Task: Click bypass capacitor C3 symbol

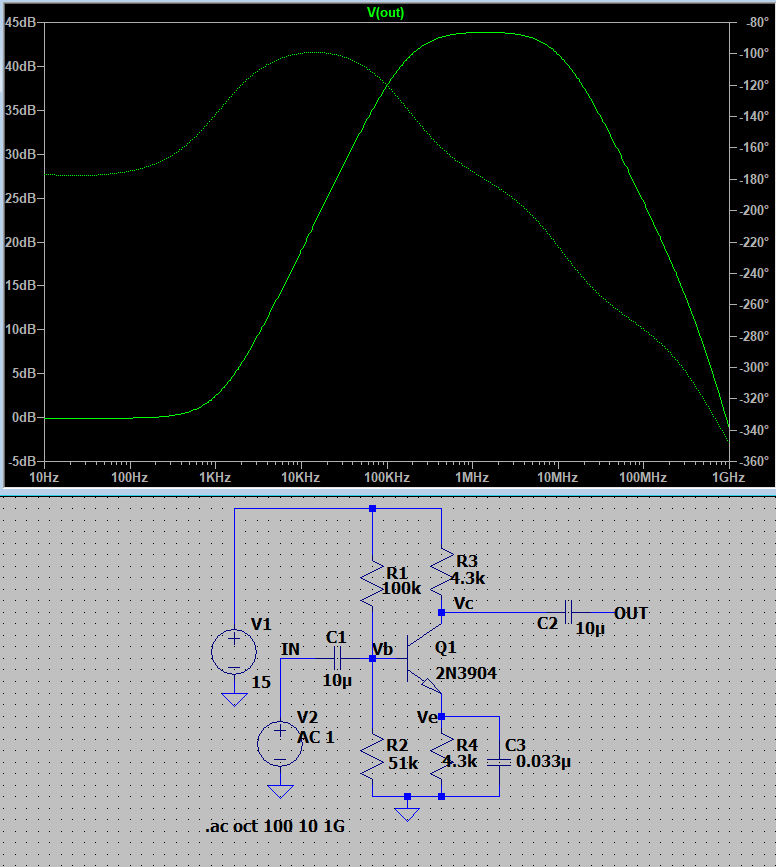Action: tap(498, 762)
